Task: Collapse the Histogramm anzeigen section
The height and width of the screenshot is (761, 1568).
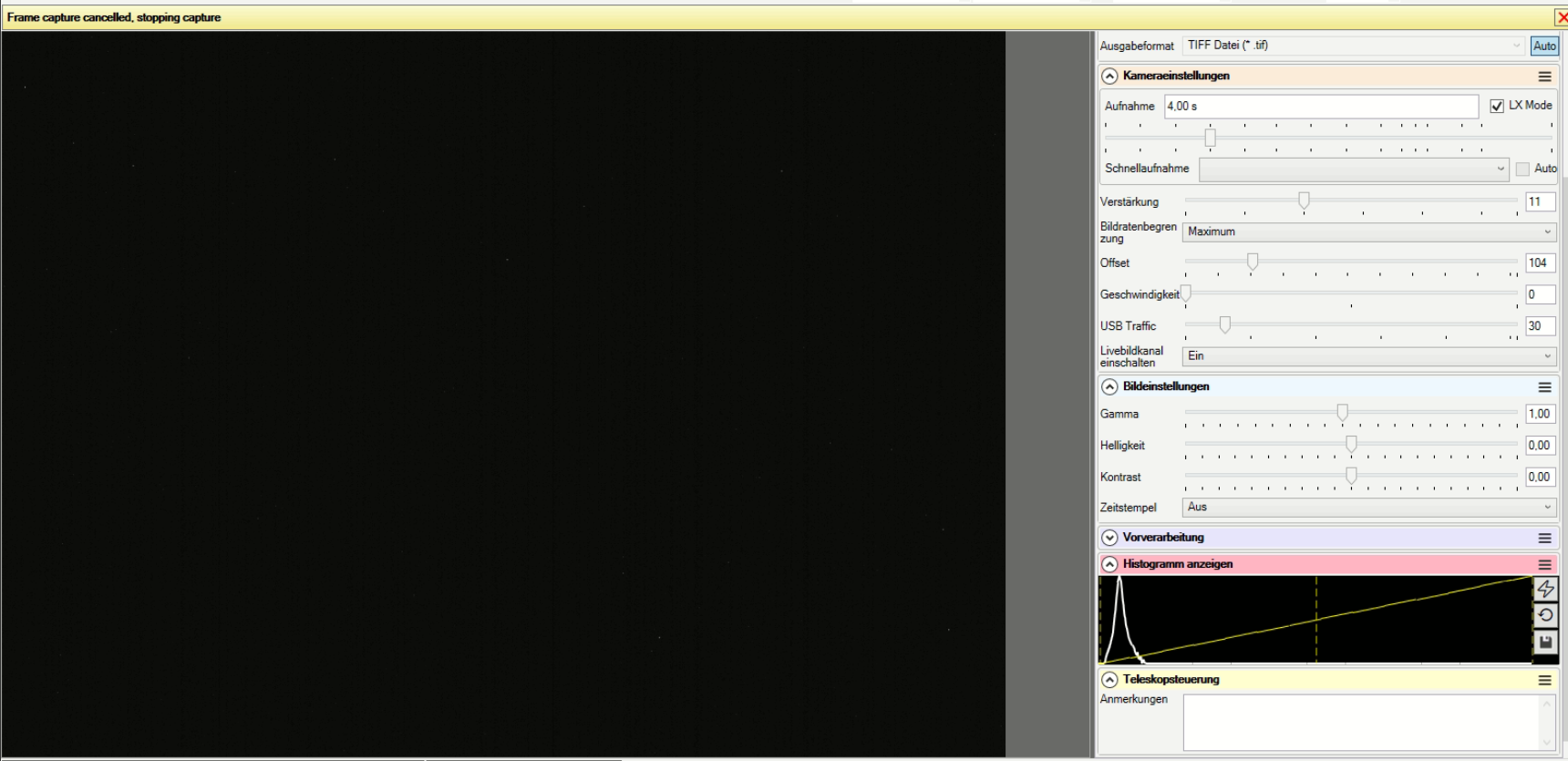Action: coord(1109,565)
